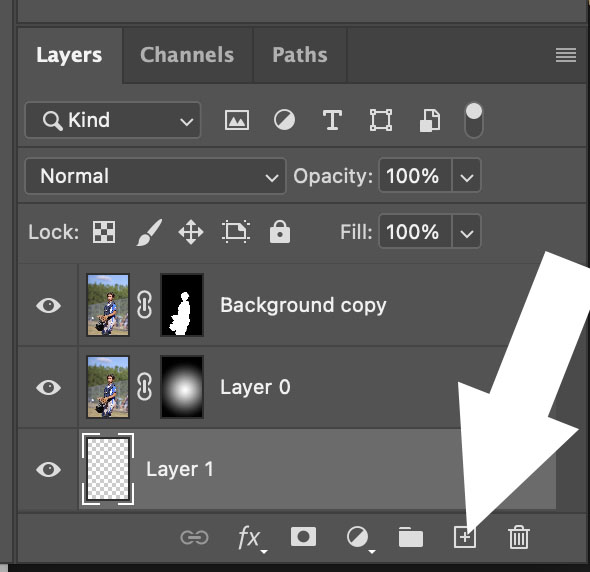590x572 pixels.
Task: Select Layer 1 transparent thumbnail
Action: [108, 469]
